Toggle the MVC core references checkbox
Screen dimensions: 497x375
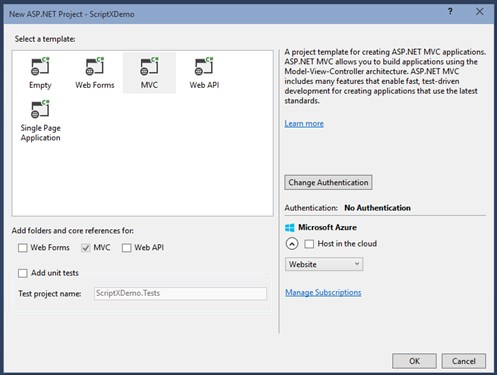[x=86, y=248]
